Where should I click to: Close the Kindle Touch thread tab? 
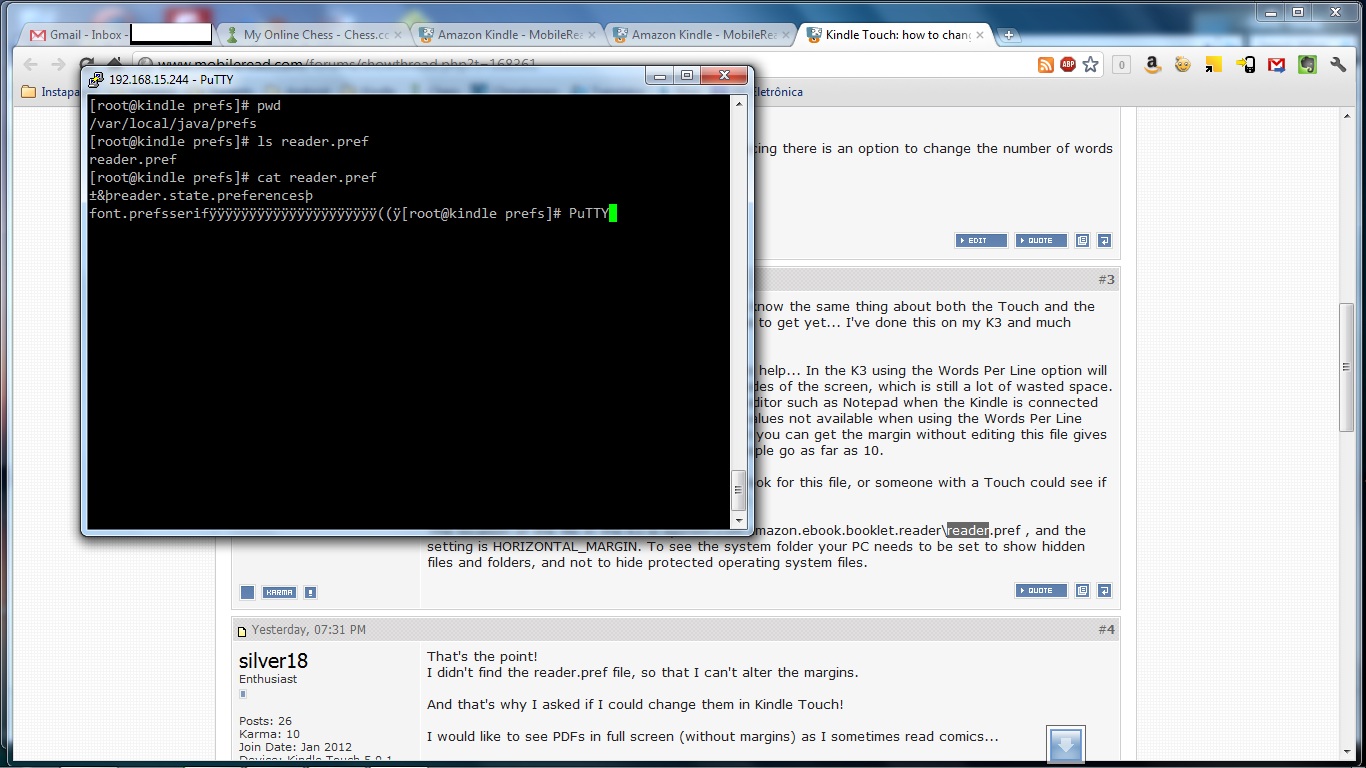click(980, 35)
